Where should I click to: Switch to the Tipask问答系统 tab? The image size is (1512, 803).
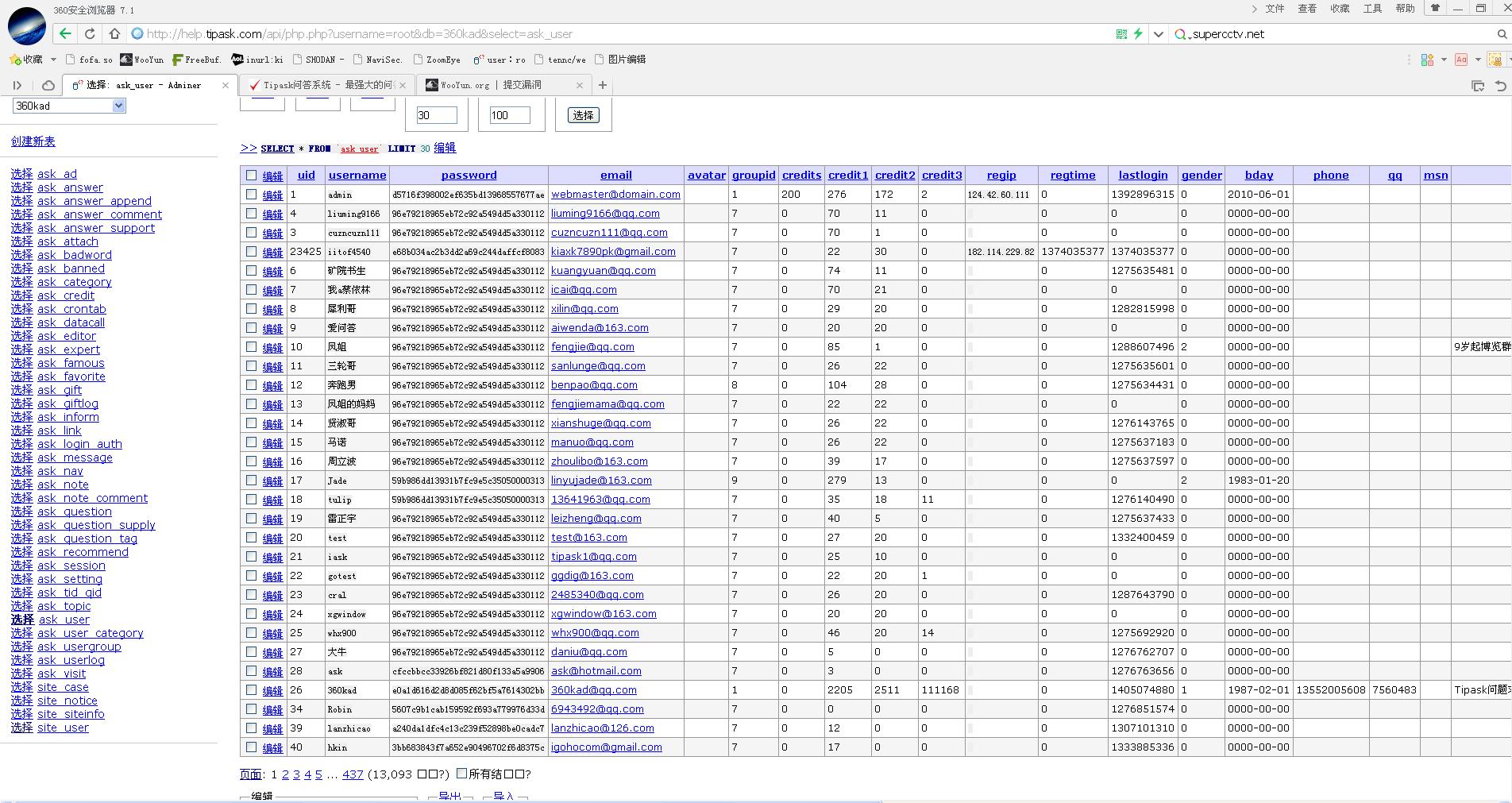click(326, 85)
